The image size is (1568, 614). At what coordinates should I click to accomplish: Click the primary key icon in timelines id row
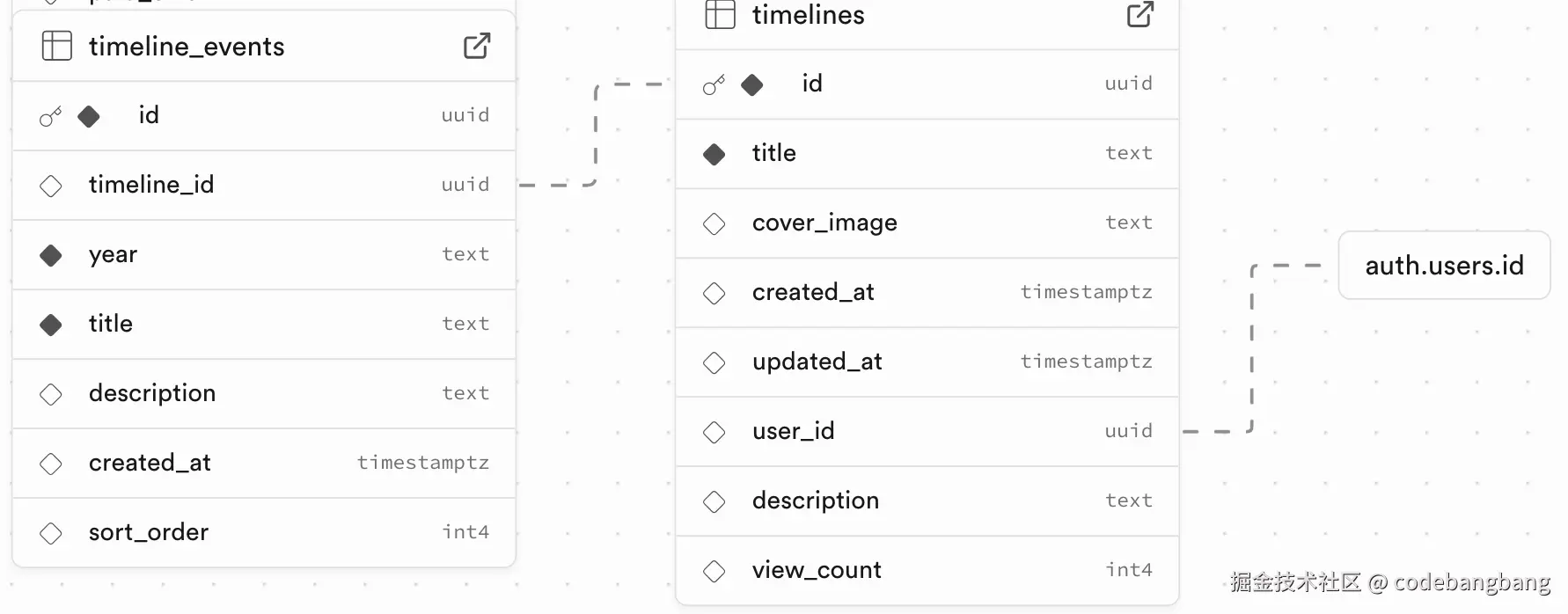point(714,84)
